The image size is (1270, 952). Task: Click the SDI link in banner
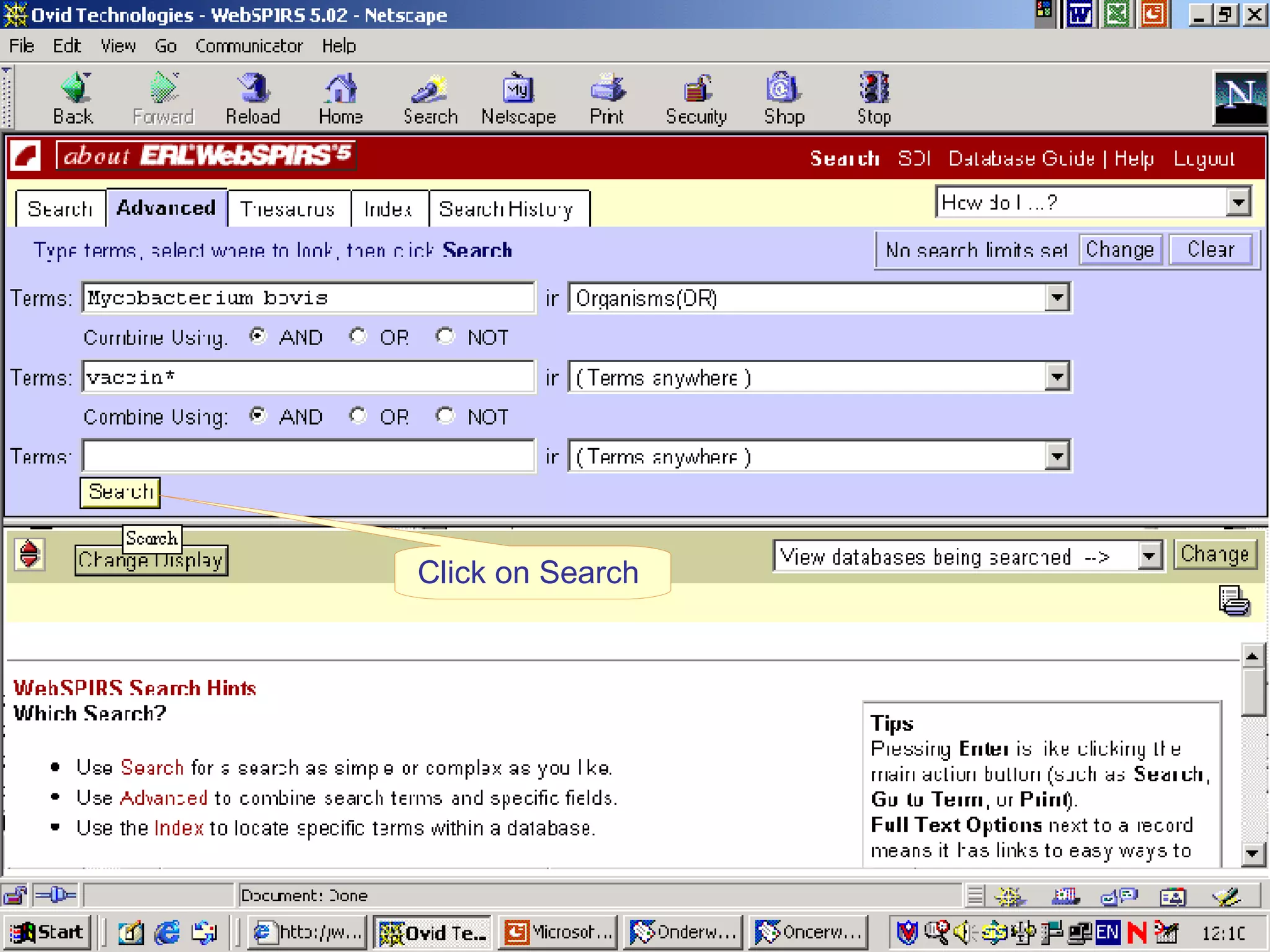point(914,159)
